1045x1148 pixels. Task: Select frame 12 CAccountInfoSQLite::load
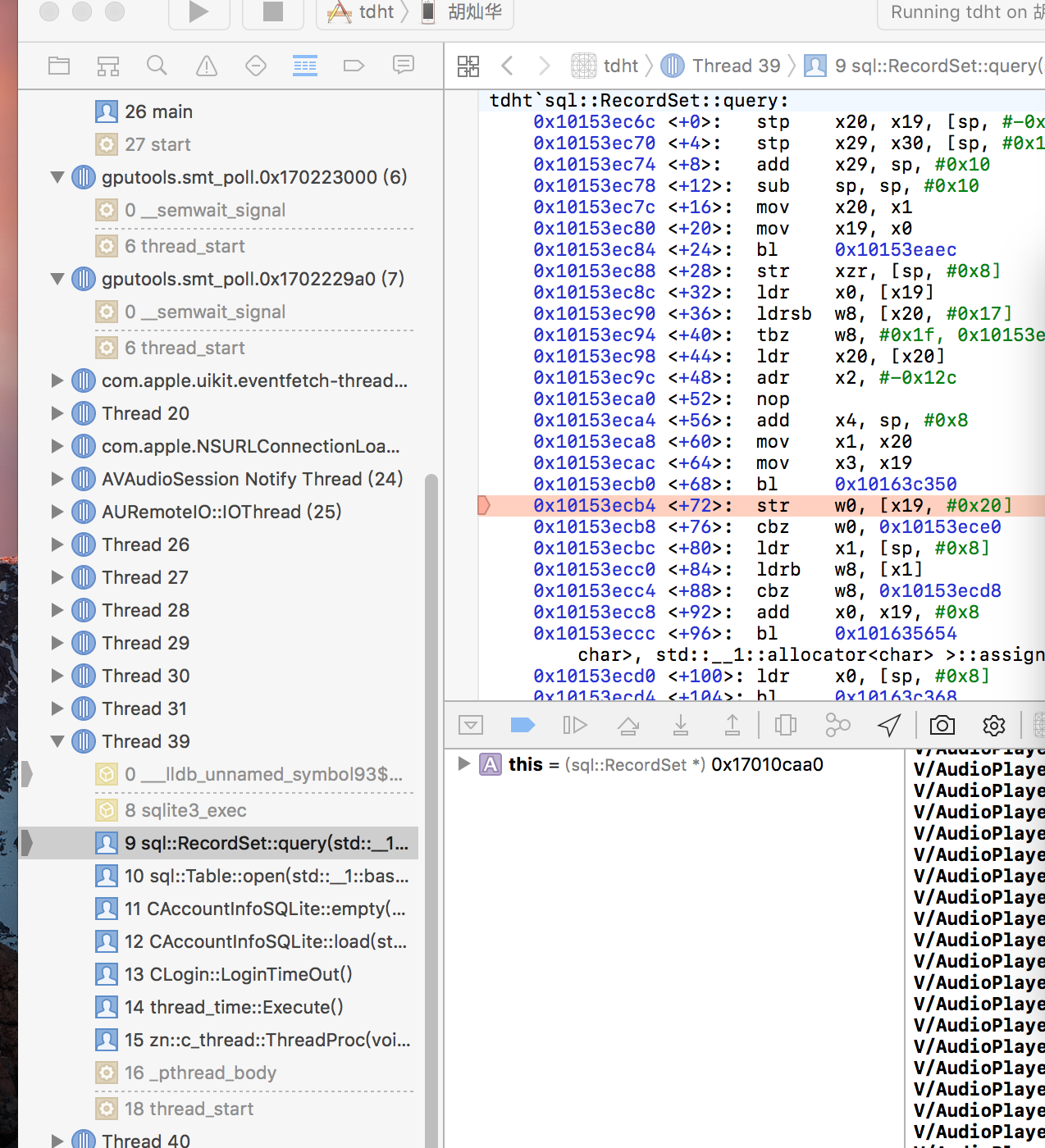click(x=218, y=941)
